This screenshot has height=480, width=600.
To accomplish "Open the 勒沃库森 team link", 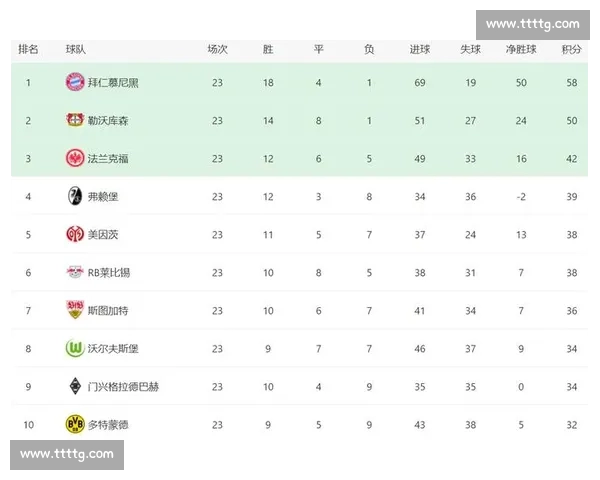I will click(108, 120).
